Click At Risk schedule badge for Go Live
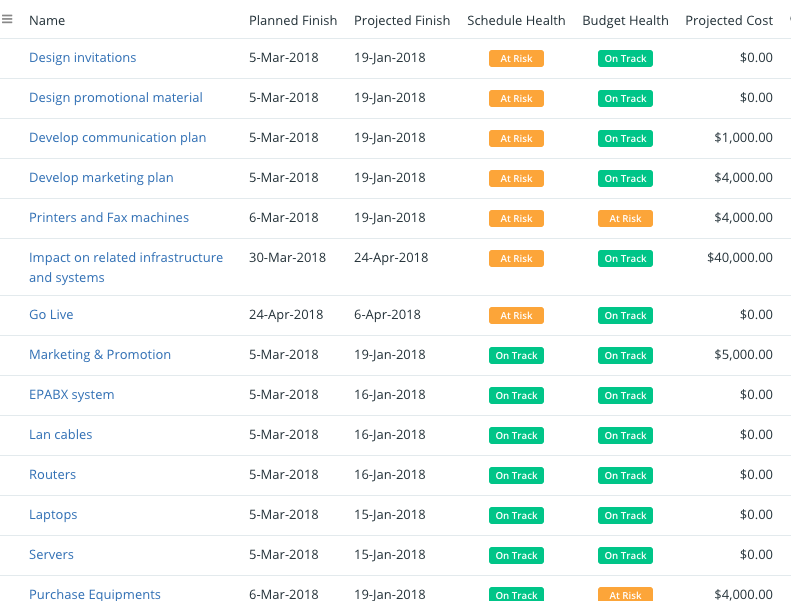The width and height of the screenshot is (791, 601). pyautogui.click(x=516, y=315)
